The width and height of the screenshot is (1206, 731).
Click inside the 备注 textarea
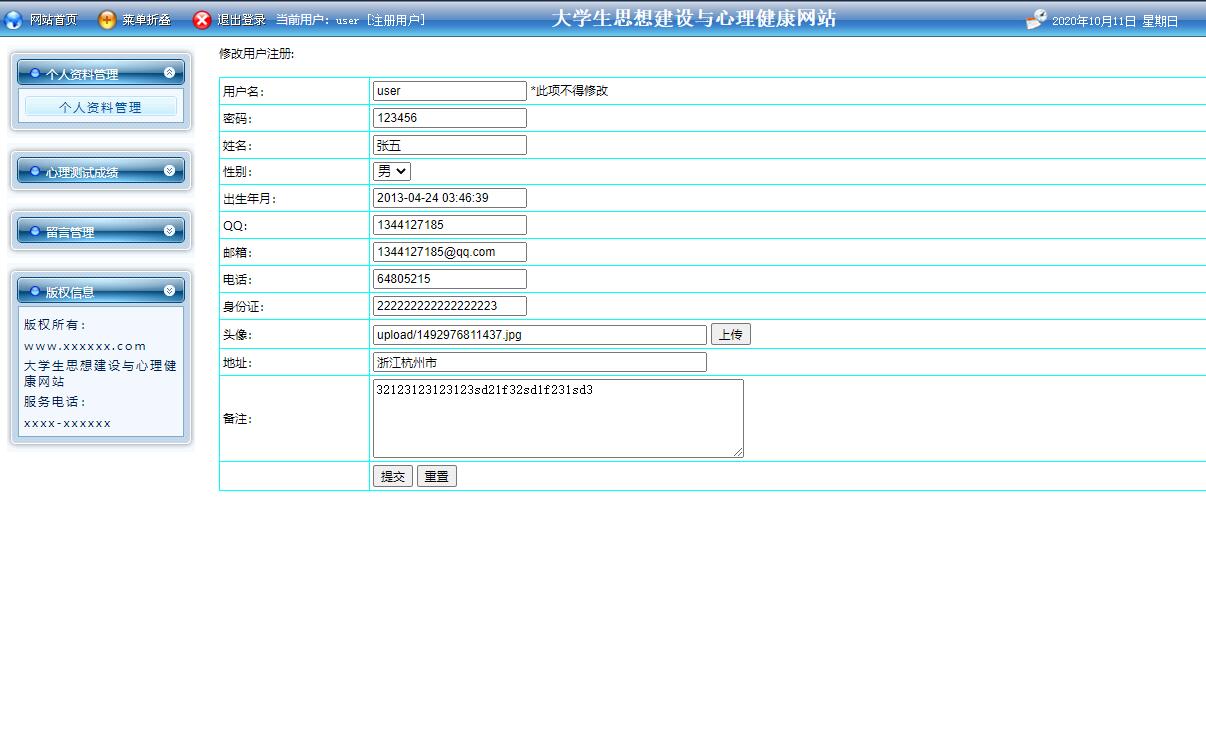pos(558,418)
